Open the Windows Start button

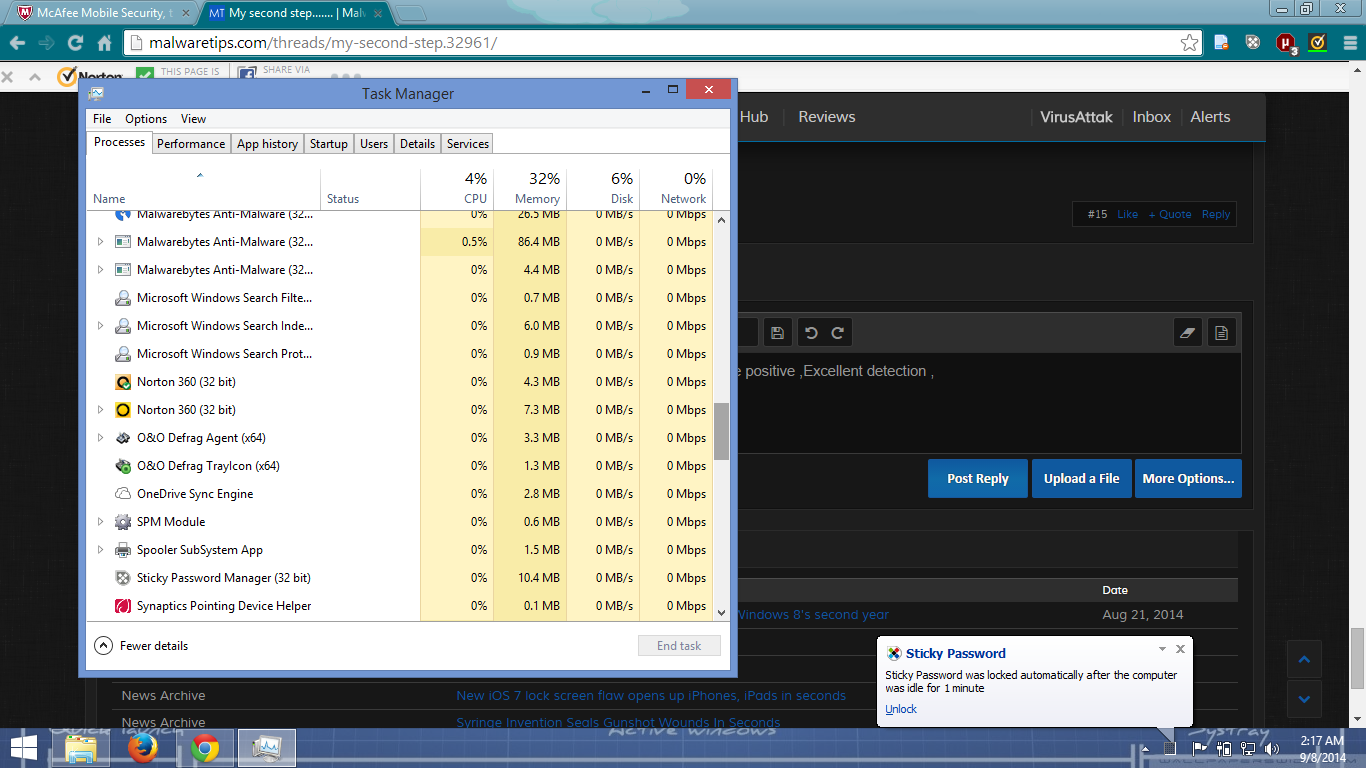(24, 747)
